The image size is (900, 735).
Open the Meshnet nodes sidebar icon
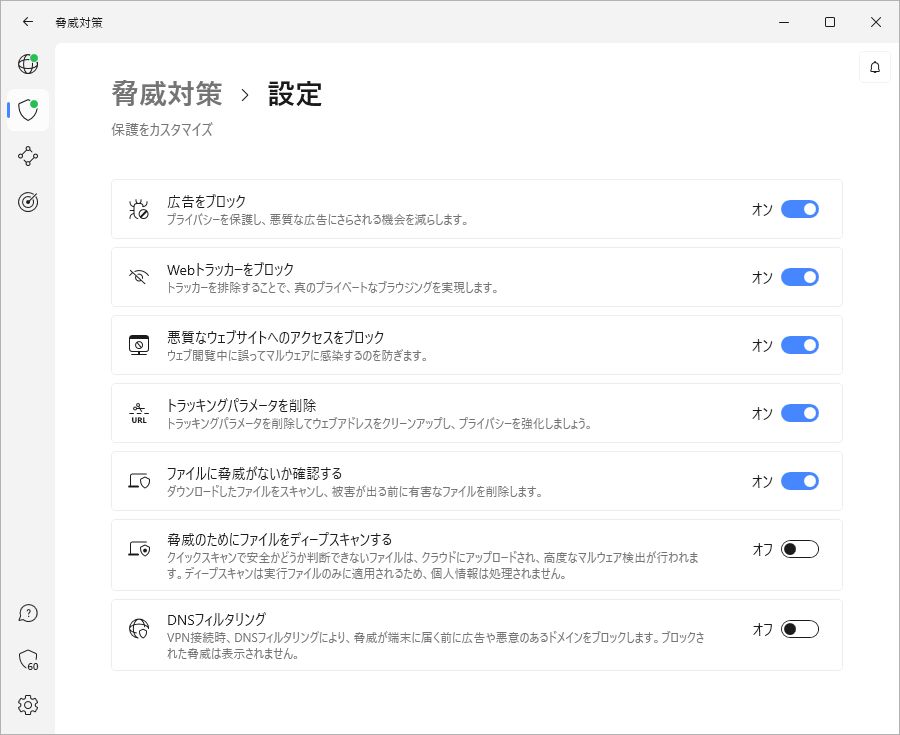28,156
